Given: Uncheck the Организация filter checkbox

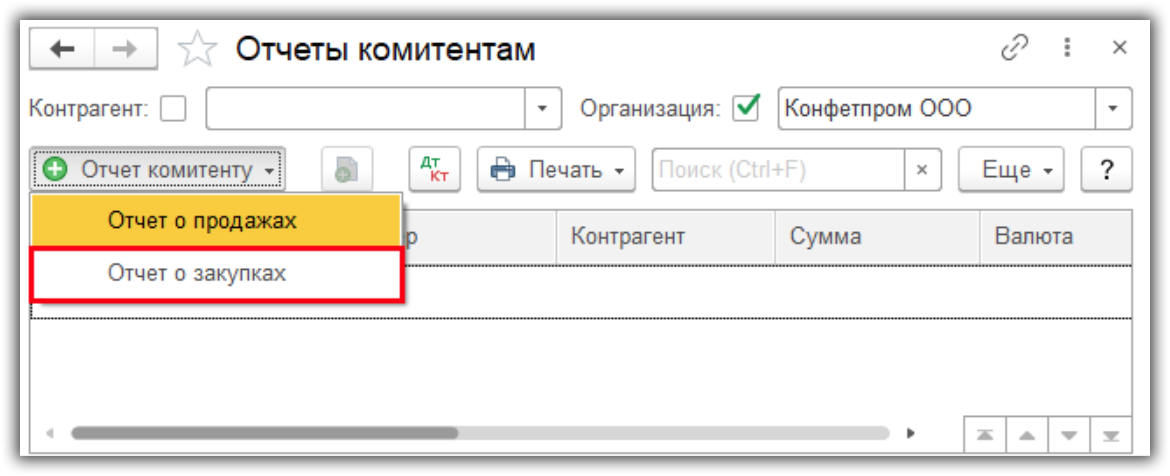Looking at the screenshot, I should coord(747,109).
